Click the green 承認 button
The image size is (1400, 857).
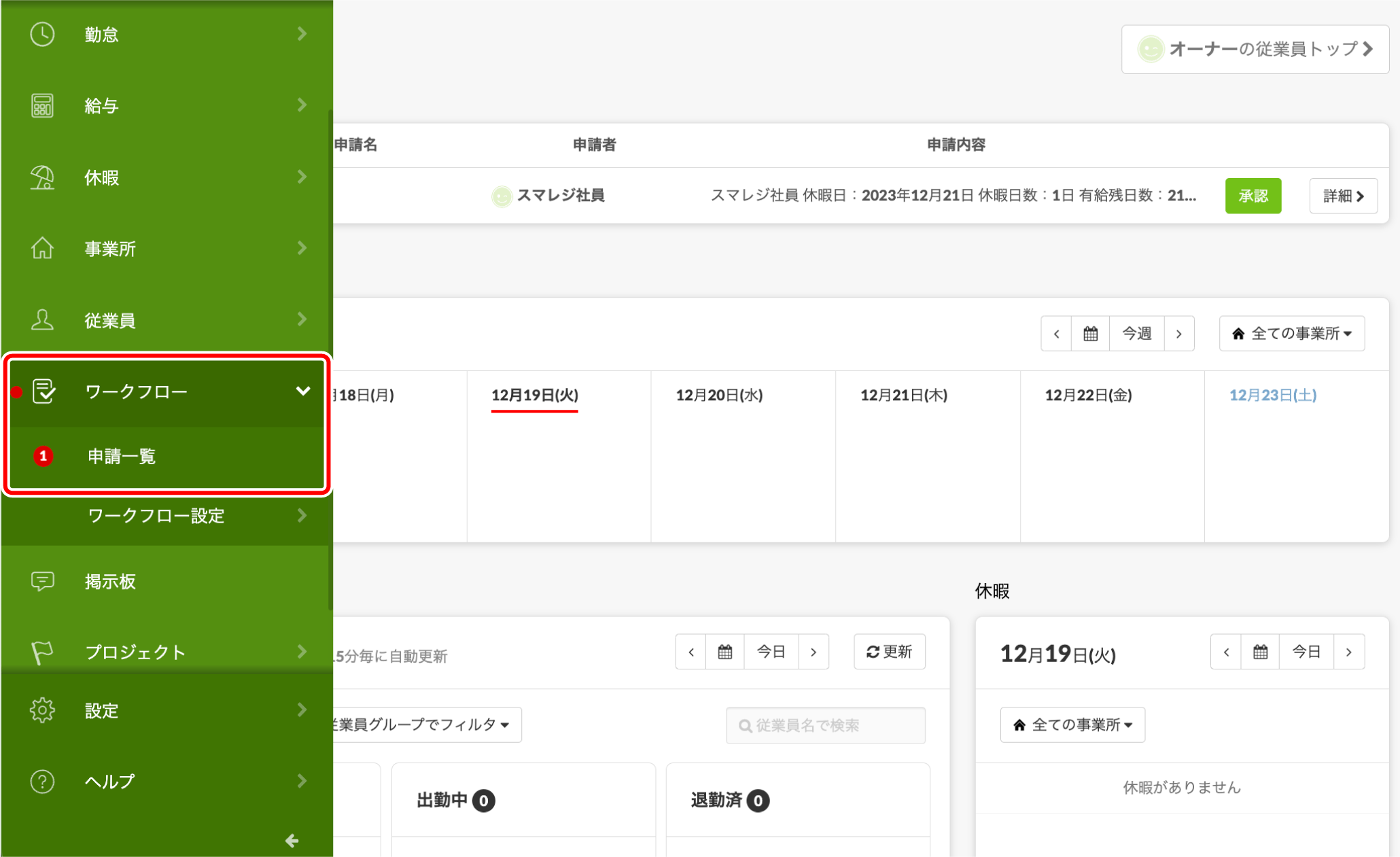(x=1253, y=196)
